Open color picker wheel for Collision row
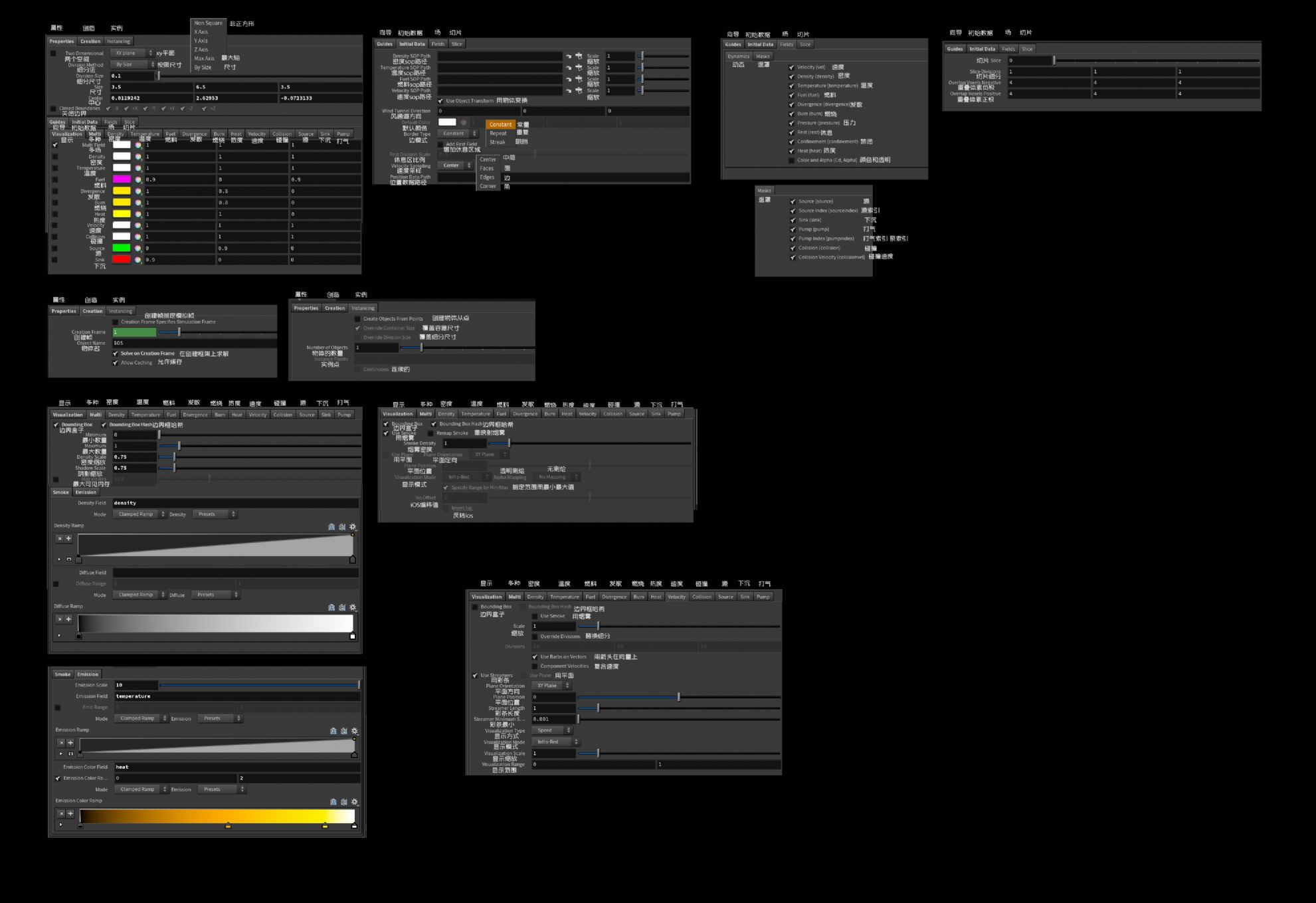The height and width of the screenshot is (903, 1316). coord(138,237)
